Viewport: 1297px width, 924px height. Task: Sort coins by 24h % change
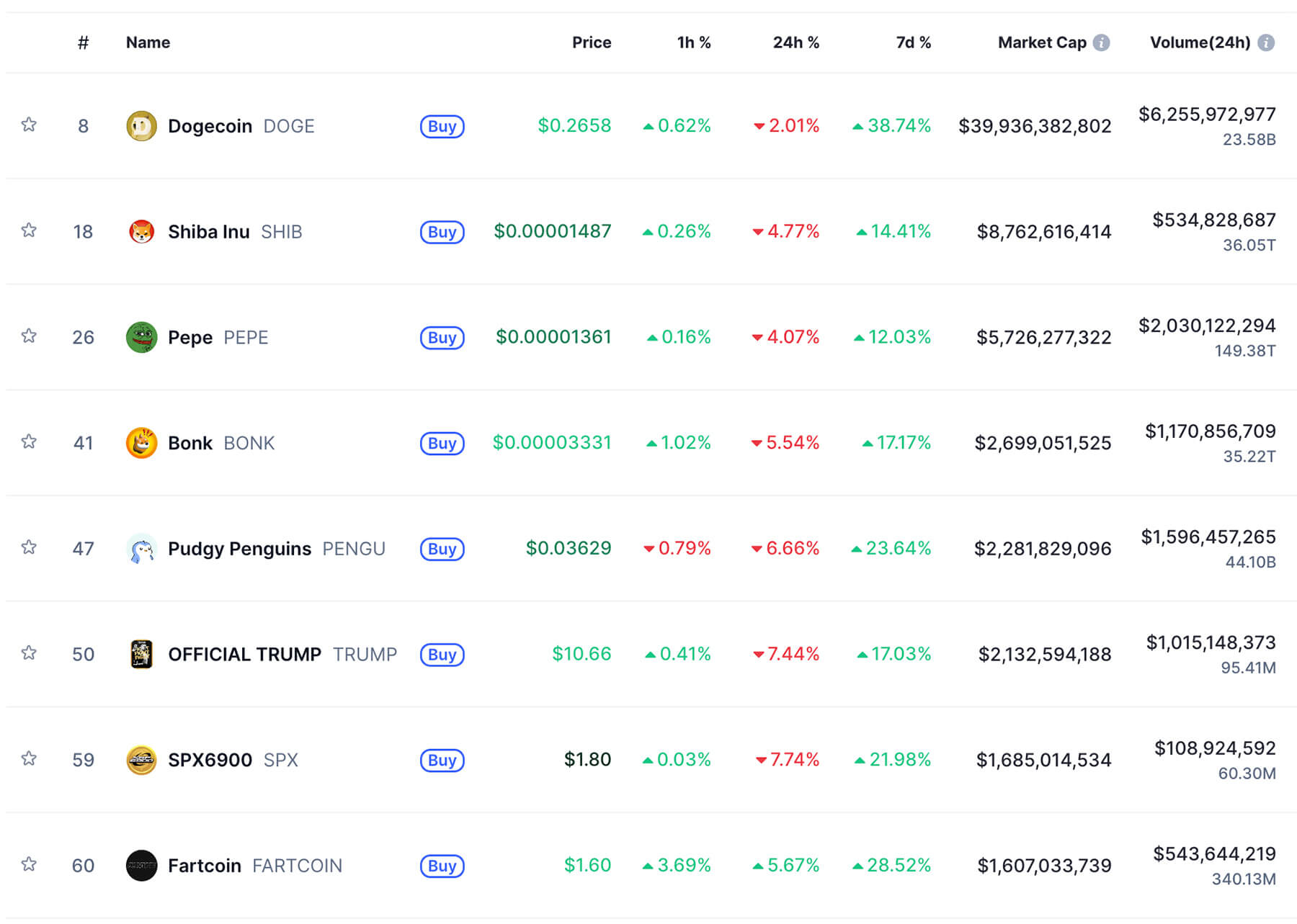(796, 42)
